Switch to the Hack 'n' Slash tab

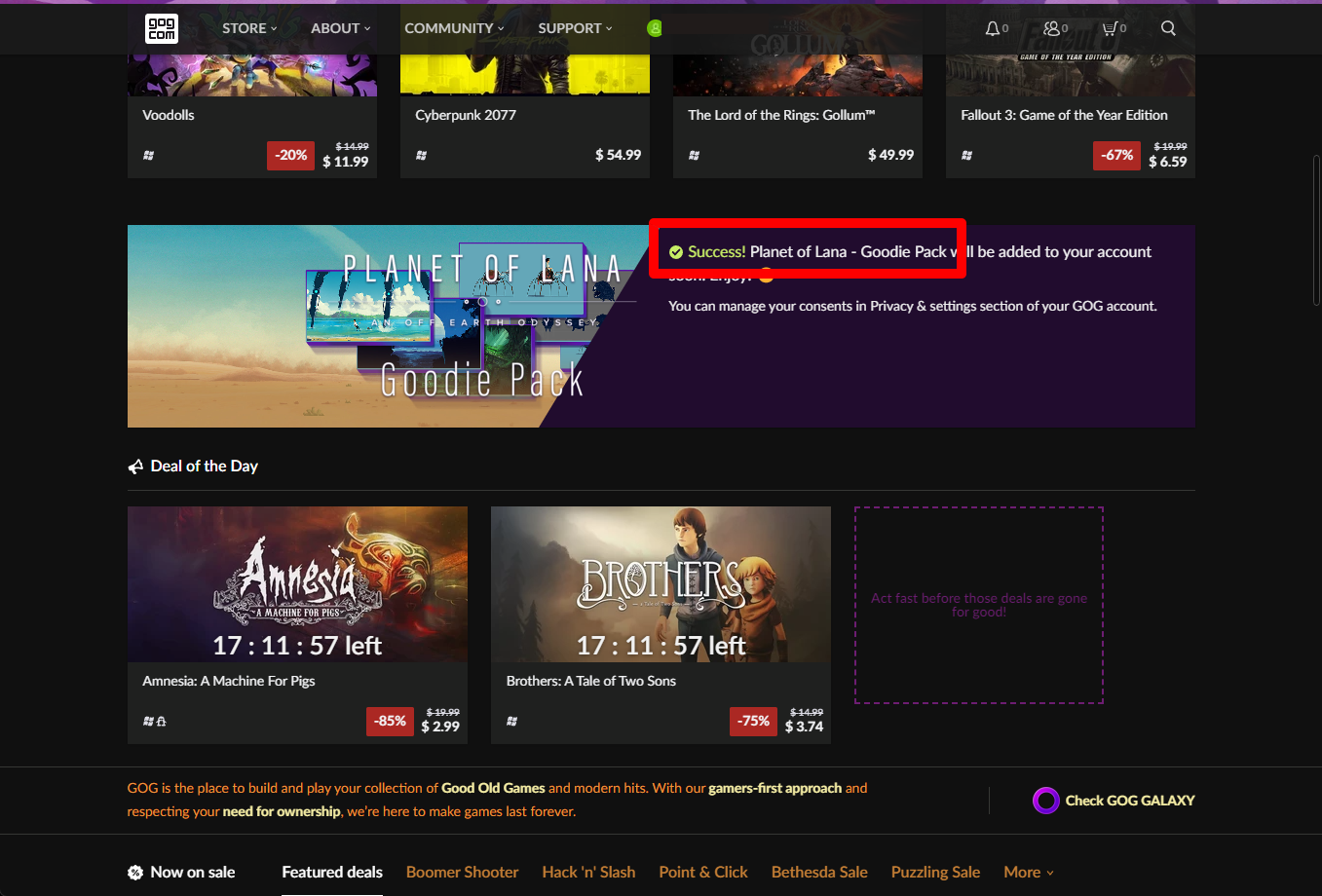pyautogui.click(x=588, y=873)
